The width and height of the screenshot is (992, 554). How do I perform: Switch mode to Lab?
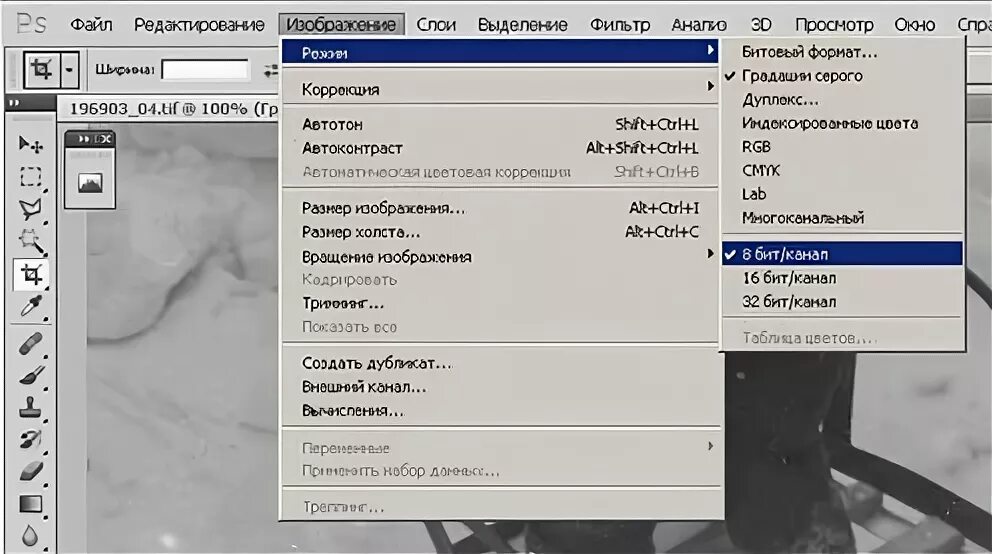click(843, 194)
